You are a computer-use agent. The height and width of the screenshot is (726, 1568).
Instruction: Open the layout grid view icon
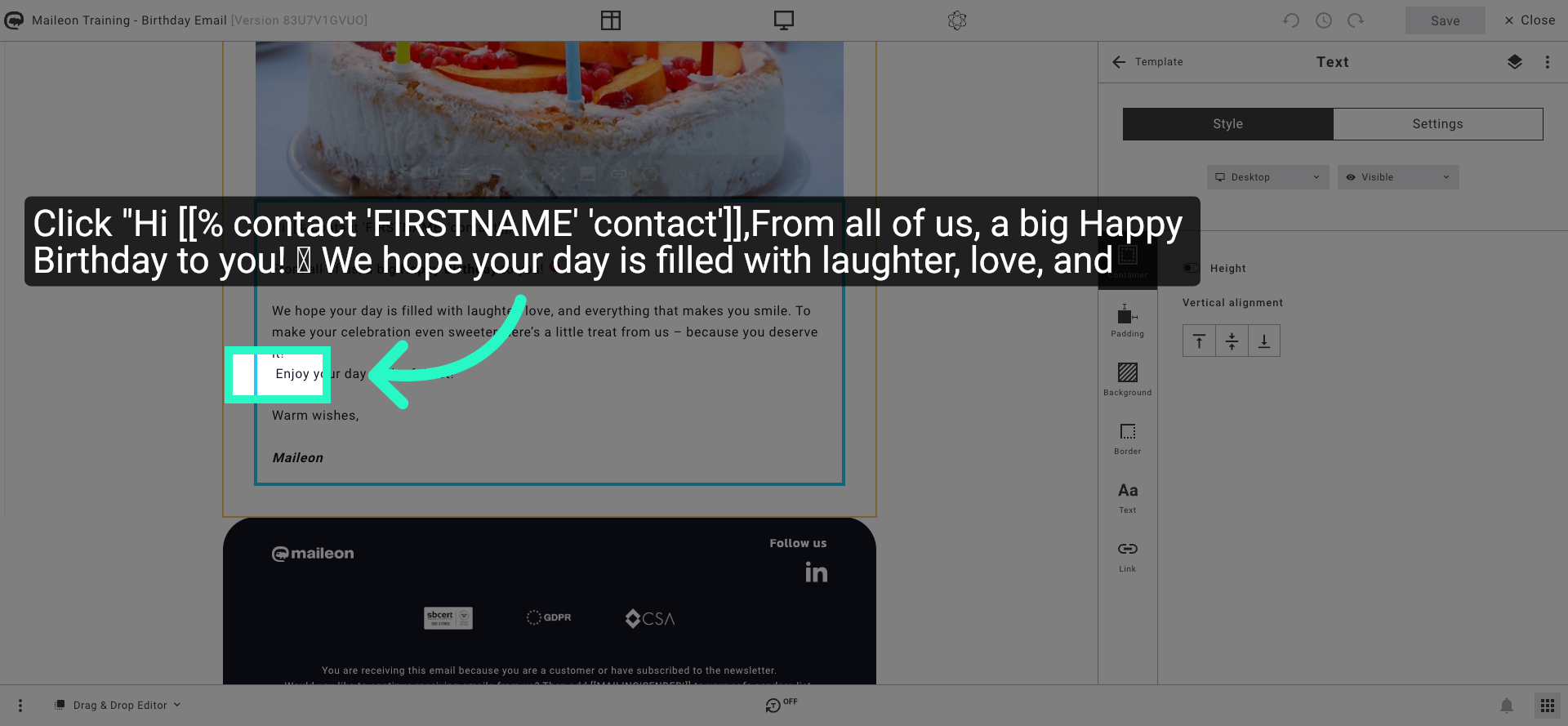tap(611, 20)
